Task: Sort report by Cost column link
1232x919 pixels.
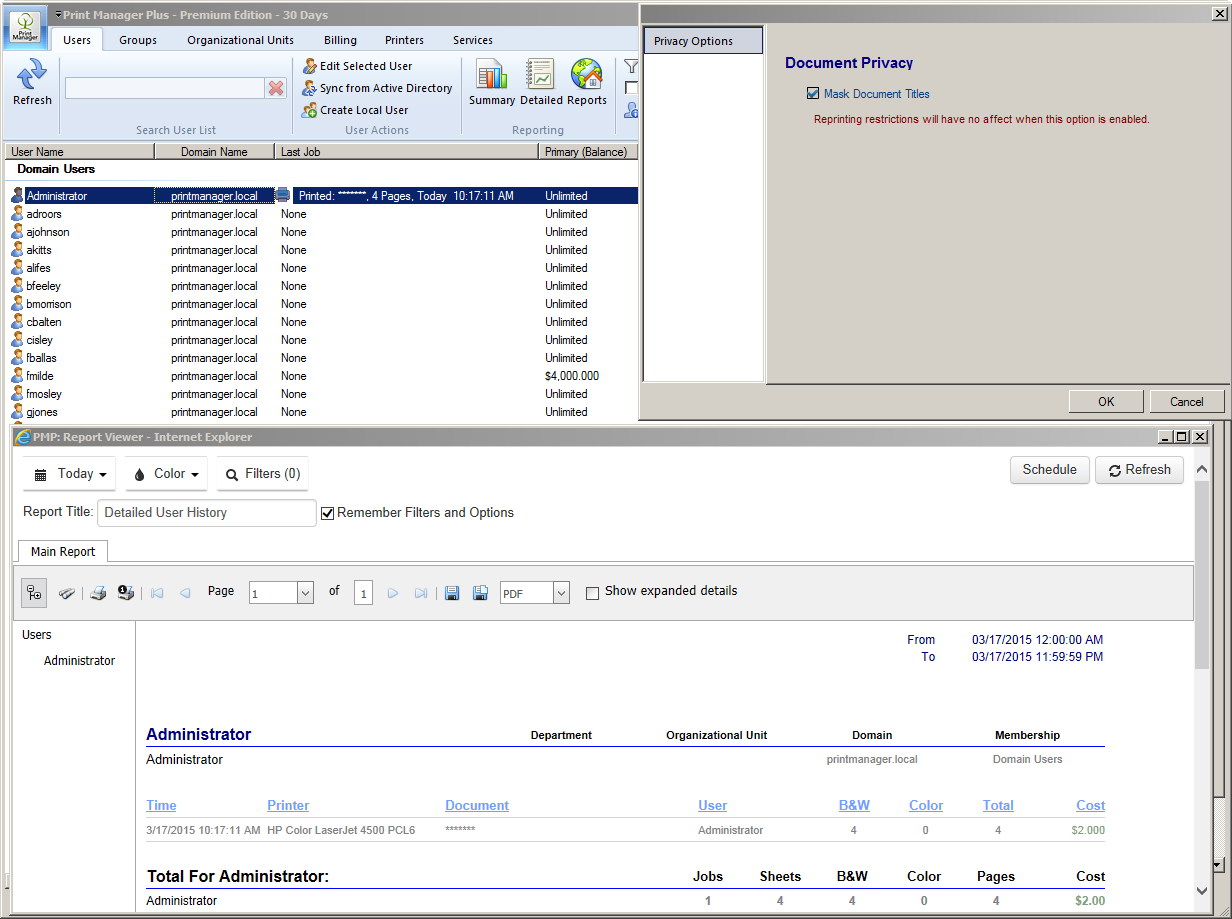Action: pyautogui.click(x=1091, y=805)
